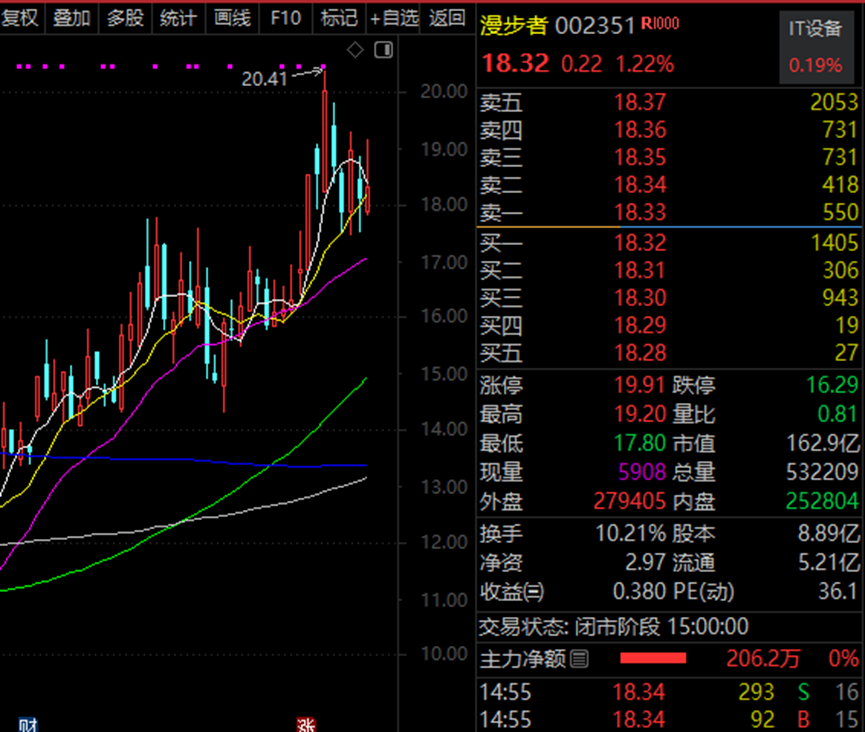Image resolution: width=865 pixels, height=732 pixels.
Task: Click the 交易状态 status line
Action: pos(613,627)
